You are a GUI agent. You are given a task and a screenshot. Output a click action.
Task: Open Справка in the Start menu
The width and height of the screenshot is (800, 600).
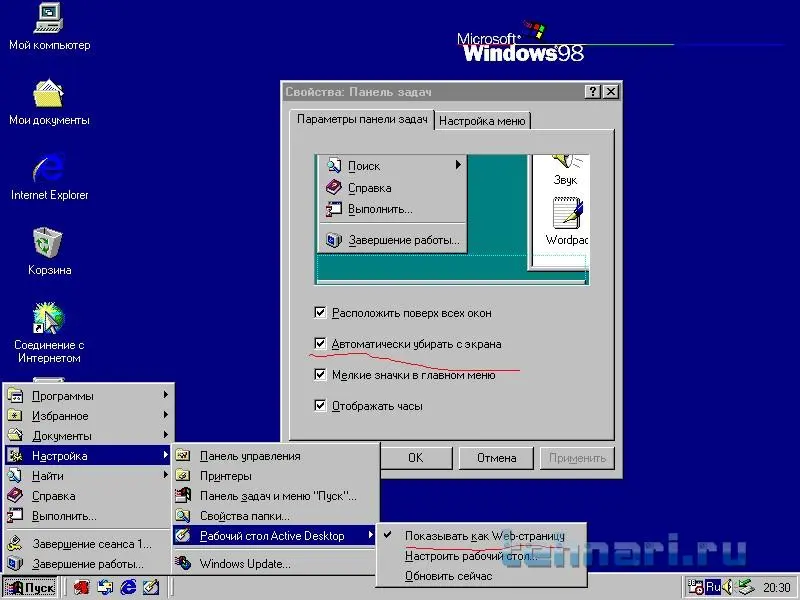(x=88, y=495)
